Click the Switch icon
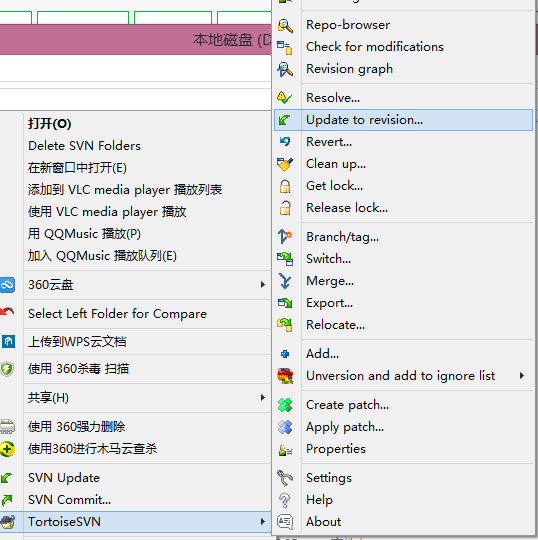 (285, 259)
